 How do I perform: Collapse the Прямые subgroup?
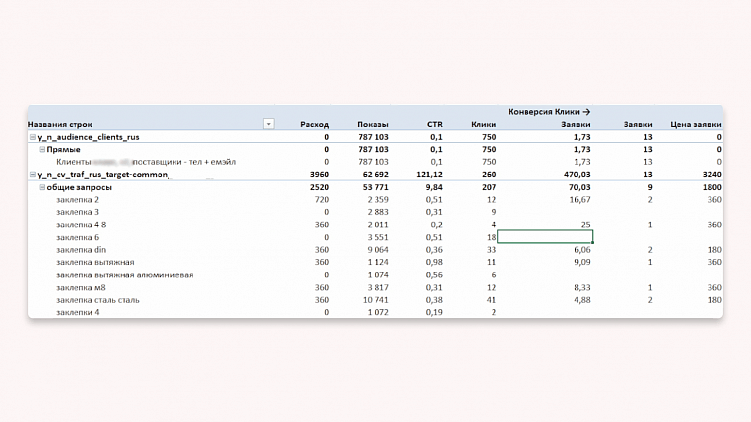tap(42, 149)
